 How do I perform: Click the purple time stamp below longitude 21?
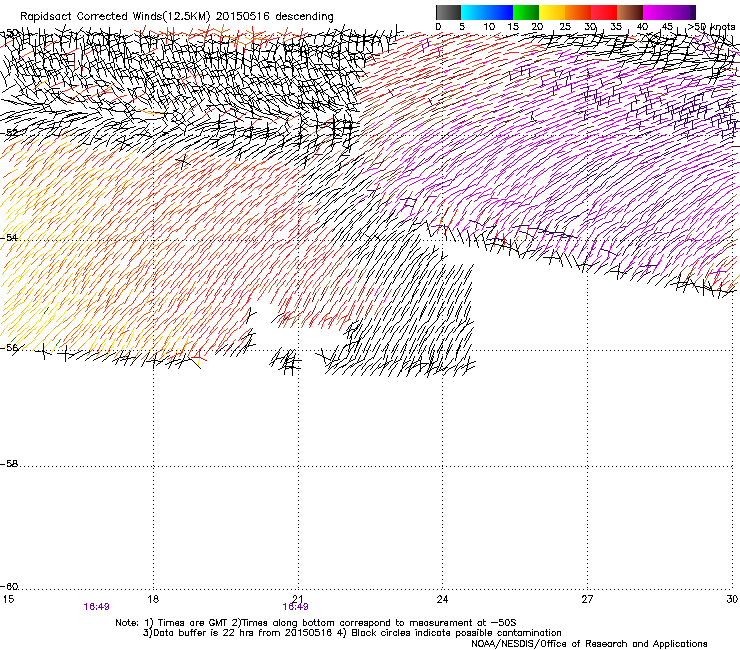point(295,607)
